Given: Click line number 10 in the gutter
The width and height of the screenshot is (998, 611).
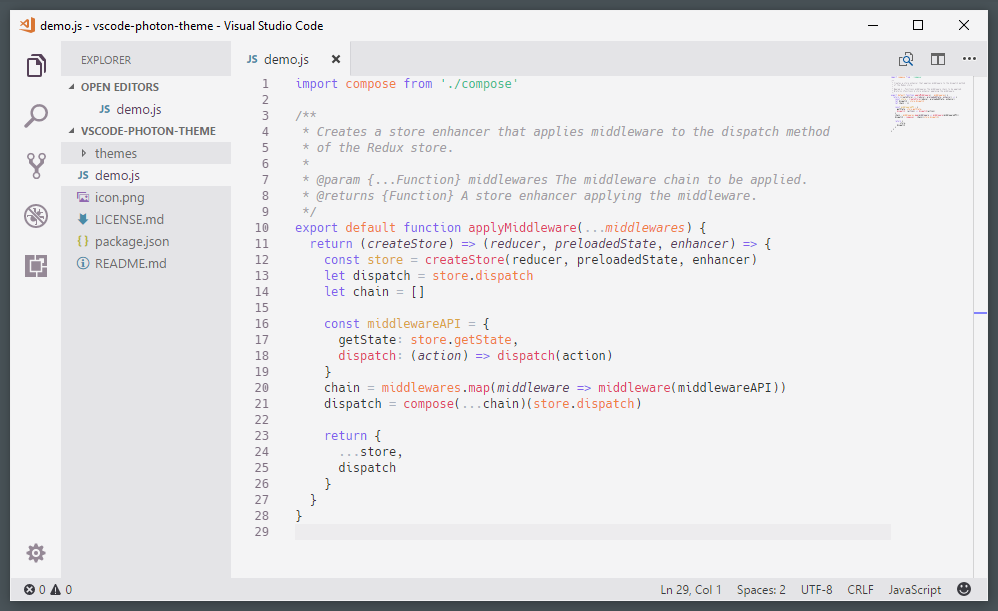Looking at the screenshot, I should point(262,227).
